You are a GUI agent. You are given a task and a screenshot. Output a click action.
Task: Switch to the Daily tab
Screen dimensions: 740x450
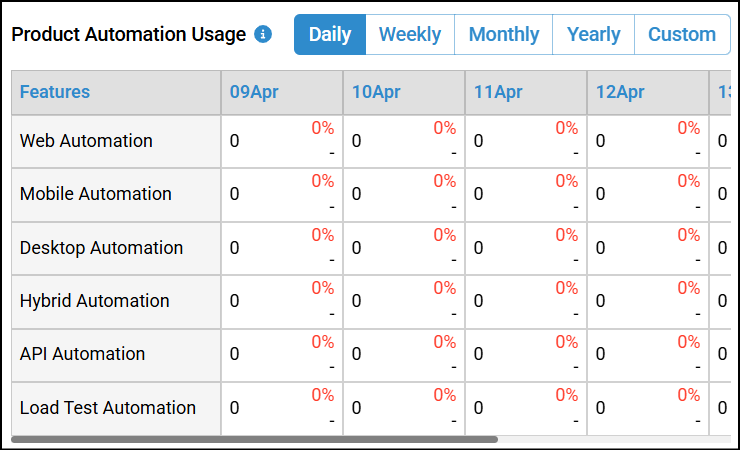click(x=329, y=34)
